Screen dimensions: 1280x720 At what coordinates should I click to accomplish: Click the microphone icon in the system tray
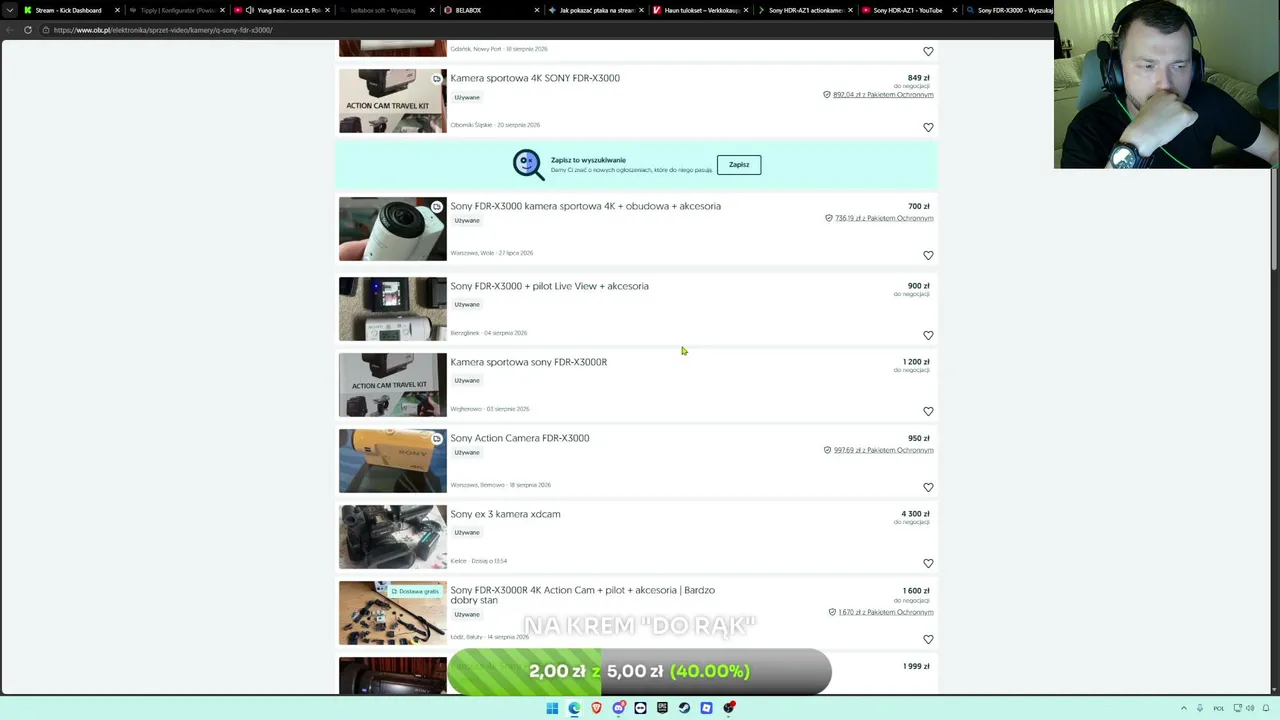(x=1200, y=708)
